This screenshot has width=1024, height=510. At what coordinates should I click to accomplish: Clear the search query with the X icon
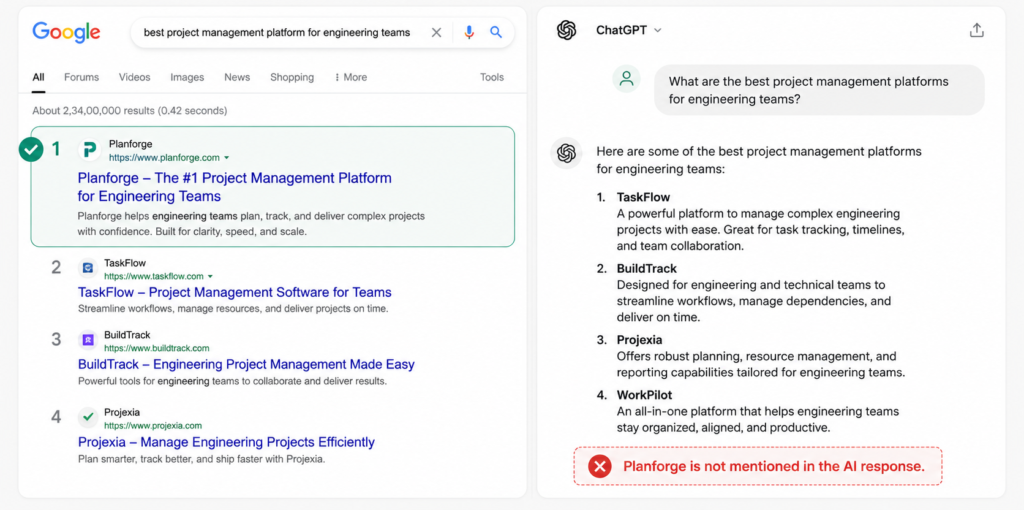(x=436, y=33)
